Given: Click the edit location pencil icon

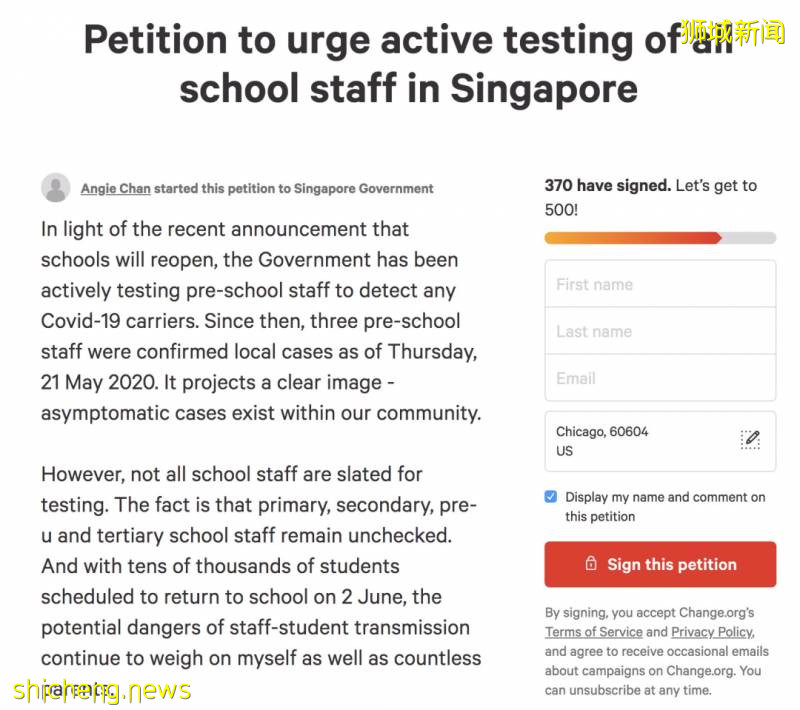Looking at the screenshot, I should pos(751,440).
